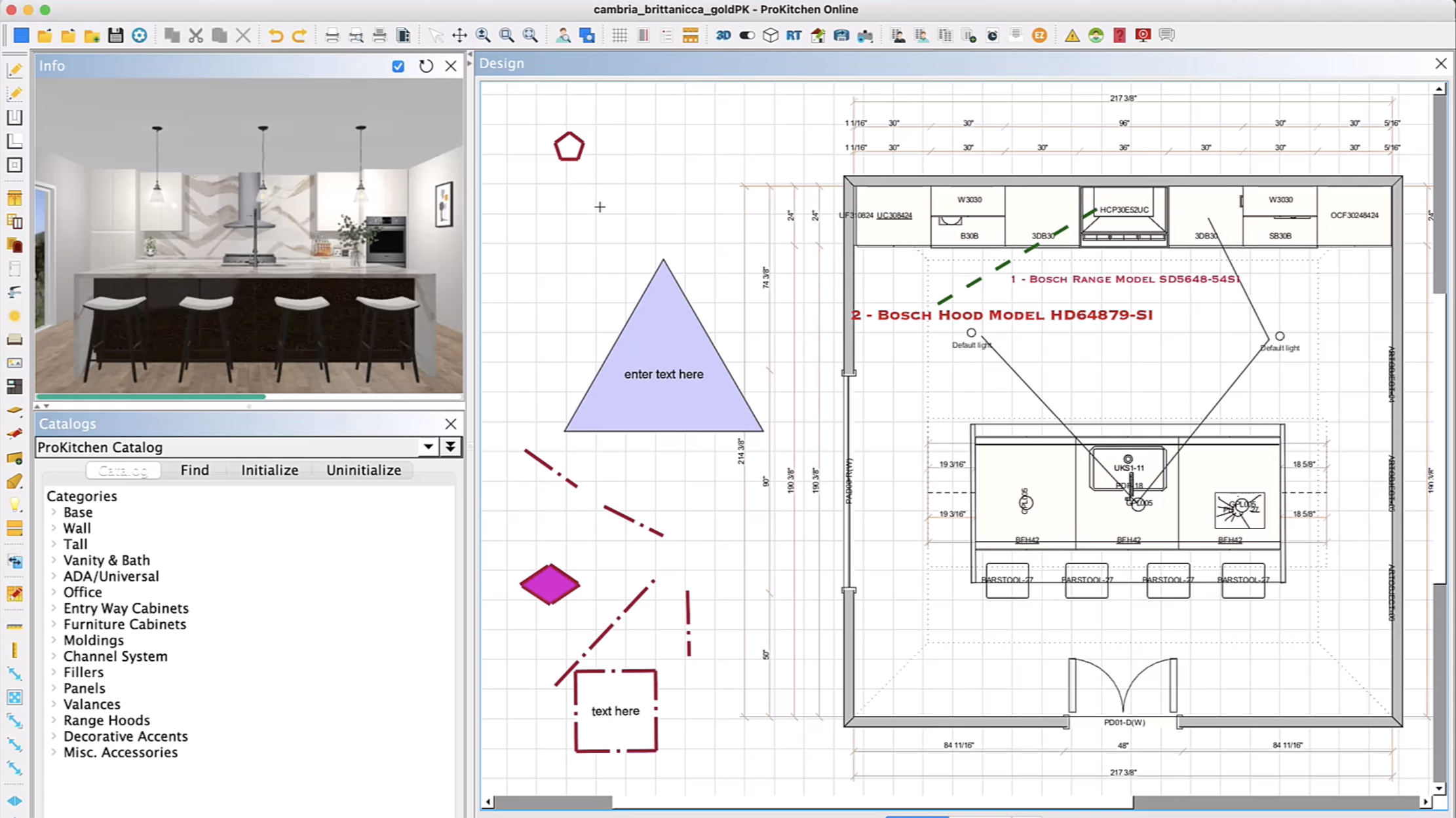This screenshot has width=1456, height=818.
Task: Click the blue gear settings icon
Action: [139, 35]
